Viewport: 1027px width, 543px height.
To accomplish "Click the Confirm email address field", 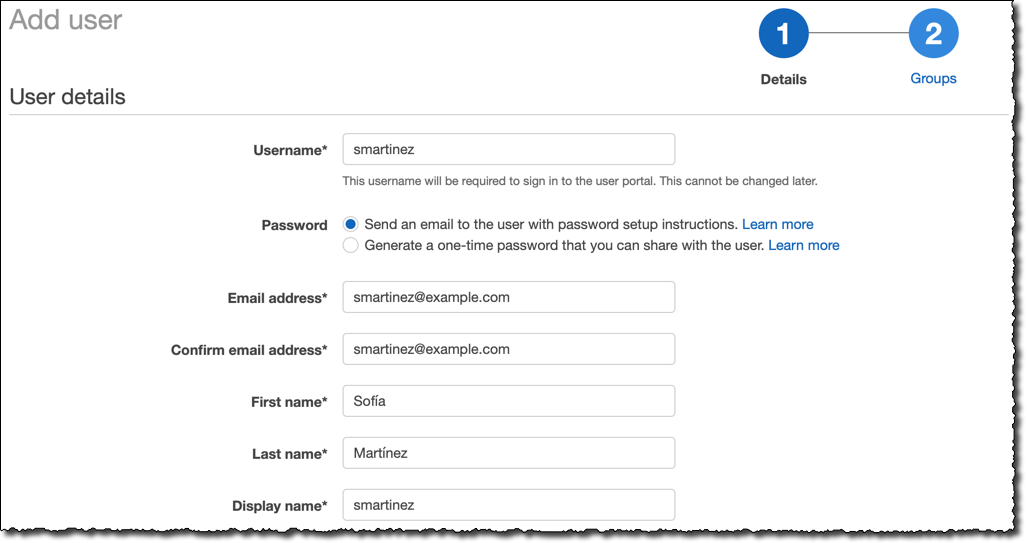I will pos(508,349).
